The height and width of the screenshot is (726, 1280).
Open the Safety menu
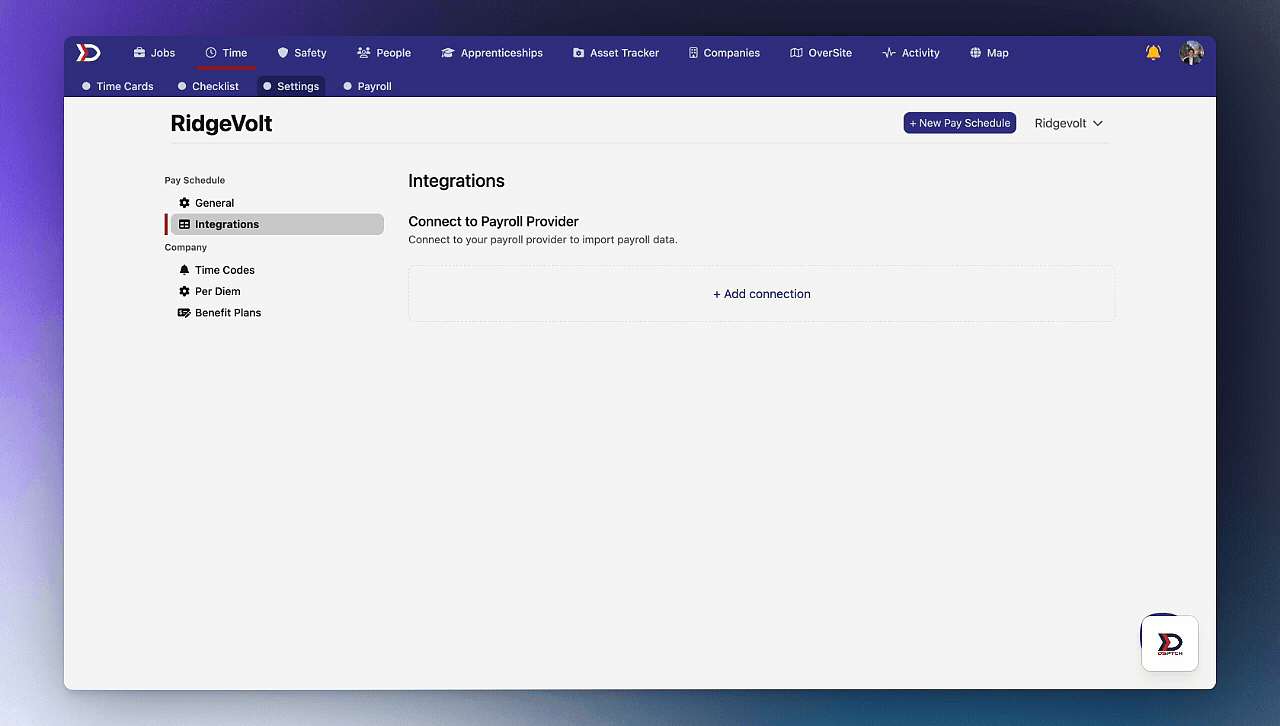pyautogui.click(x=302, y=53)
